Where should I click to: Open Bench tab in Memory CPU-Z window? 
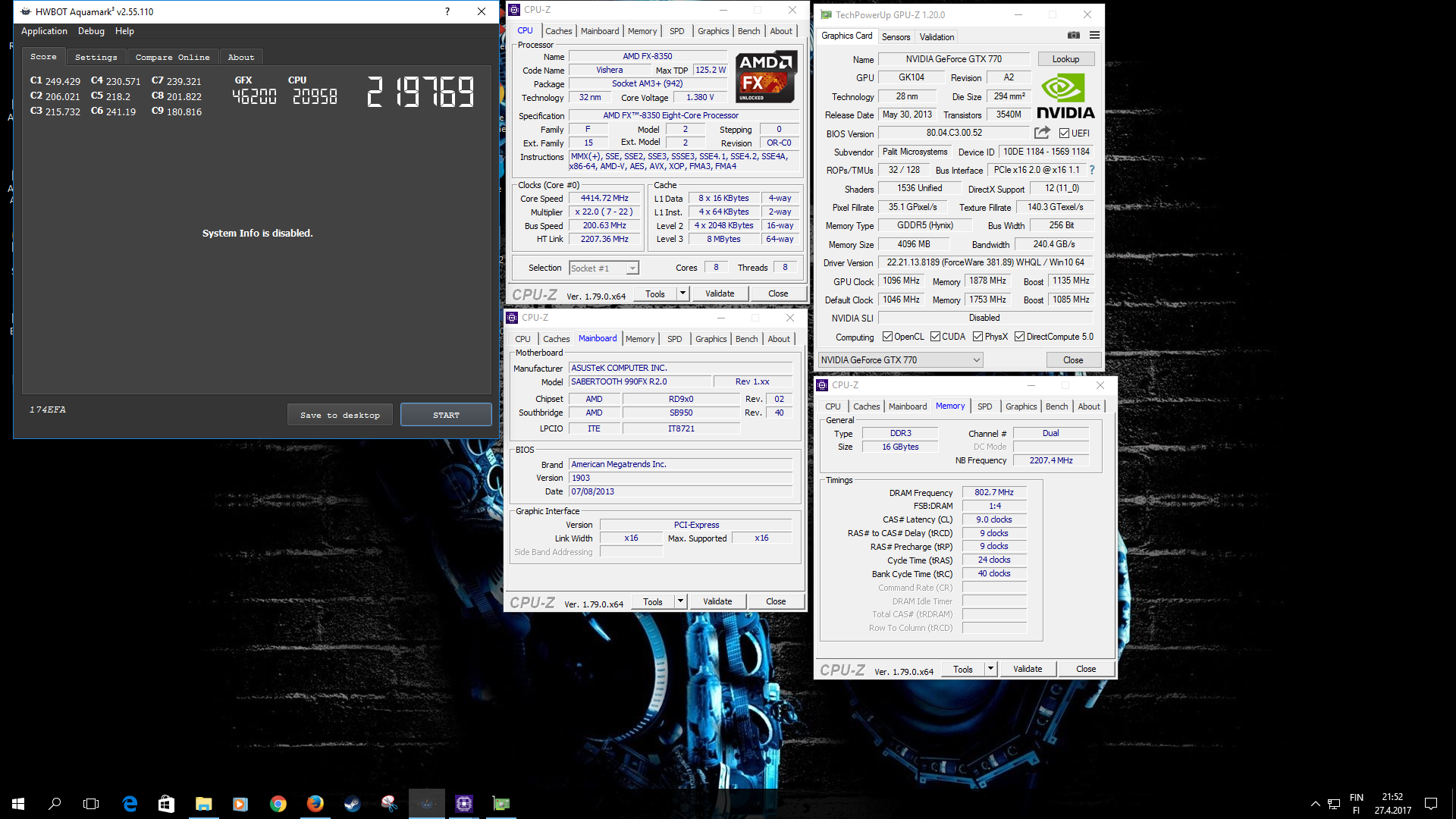coord(1056,406)
